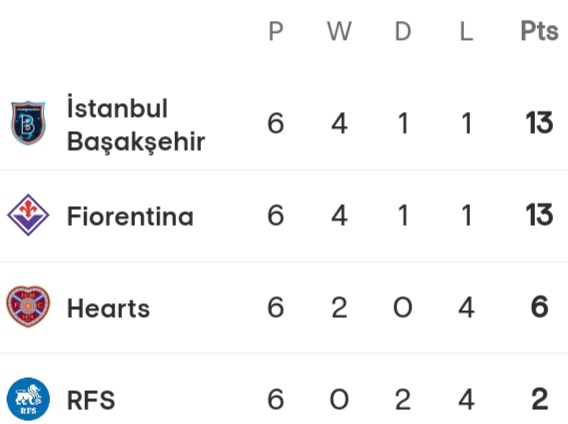Click Hearts' 6 points value
Image resolution: width=568 pixels, height=424 pixels.
539,307
